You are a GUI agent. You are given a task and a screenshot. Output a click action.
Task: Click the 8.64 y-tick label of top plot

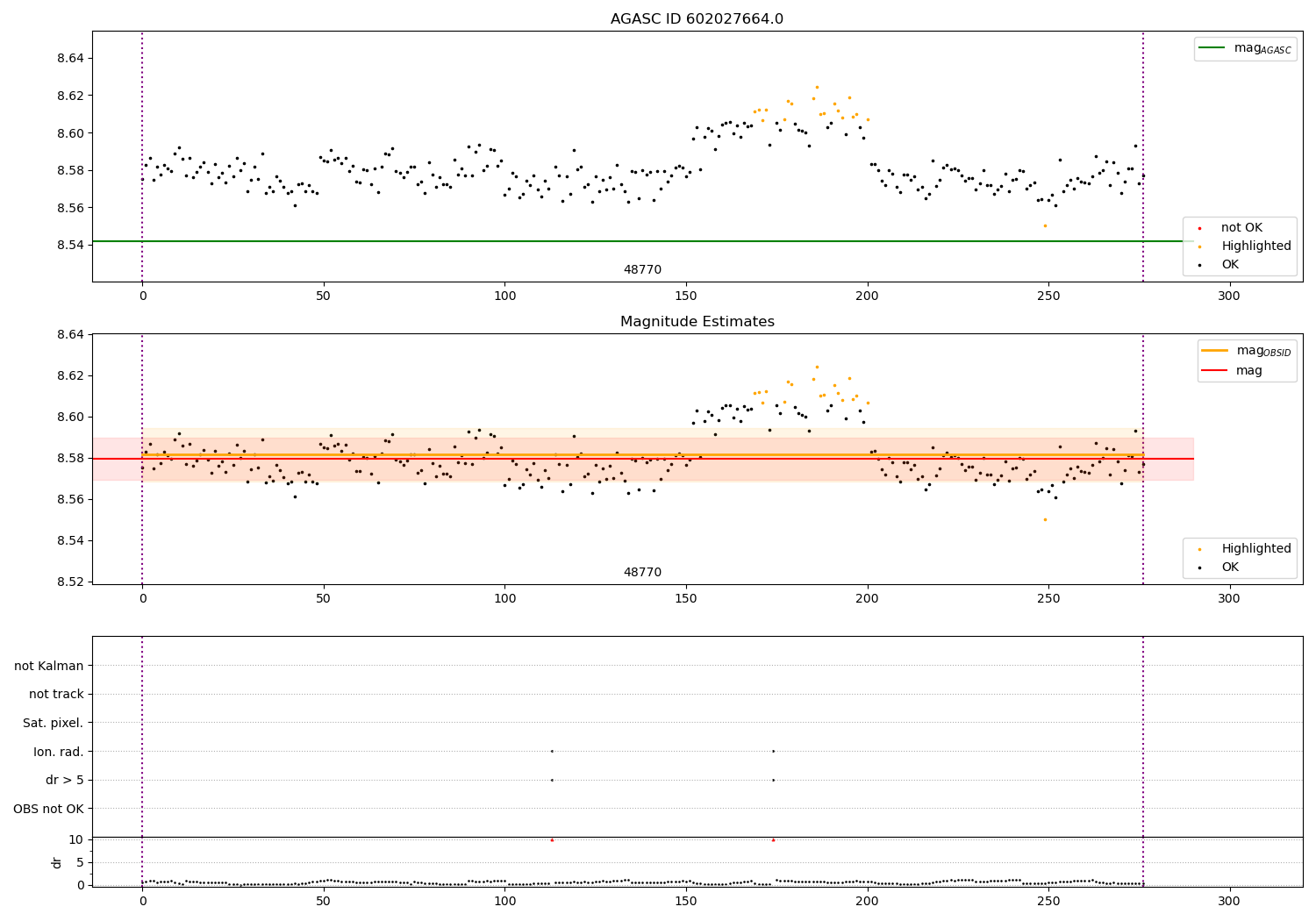(x=70, y=59)
